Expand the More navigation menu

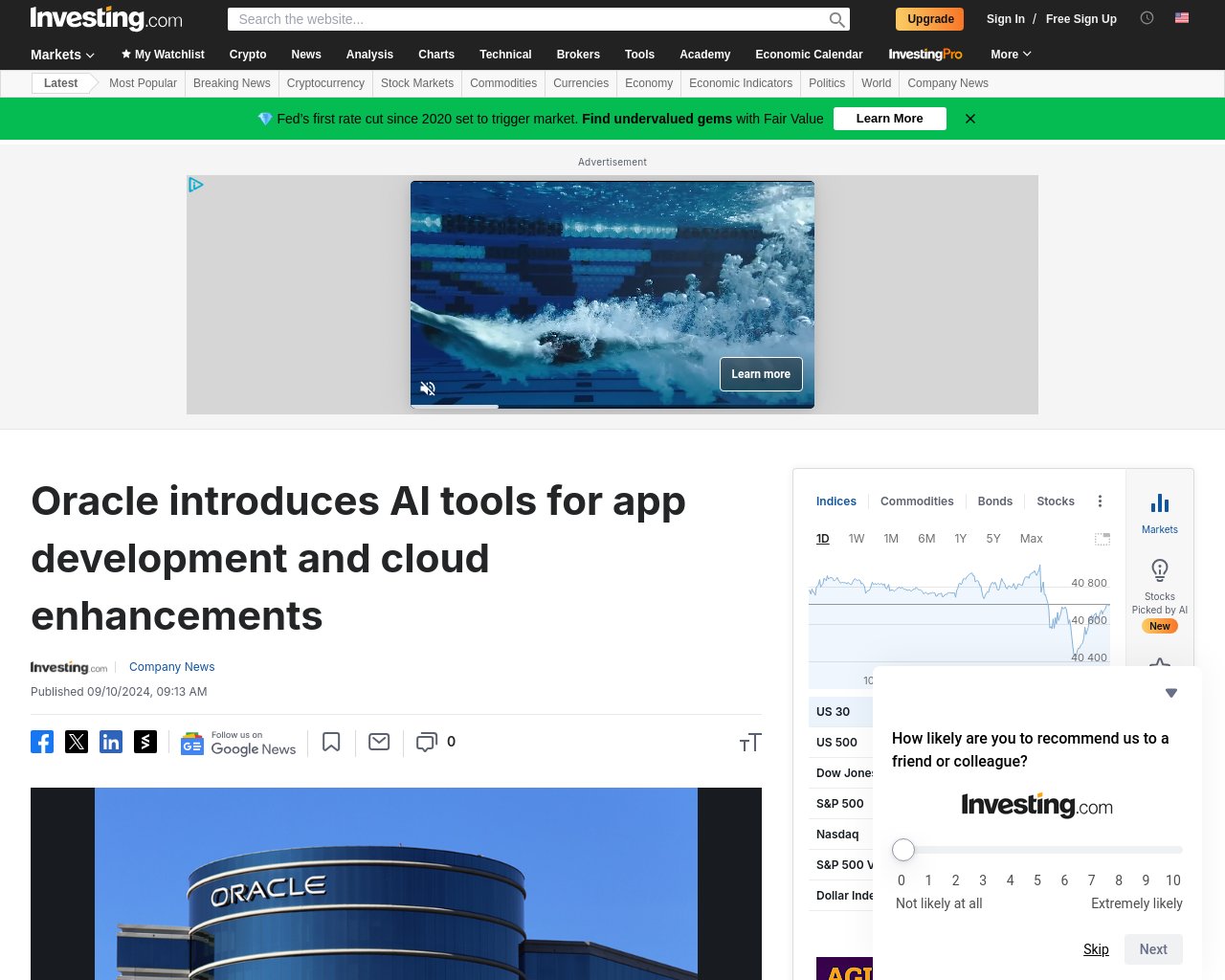[x=1011, y=55]
